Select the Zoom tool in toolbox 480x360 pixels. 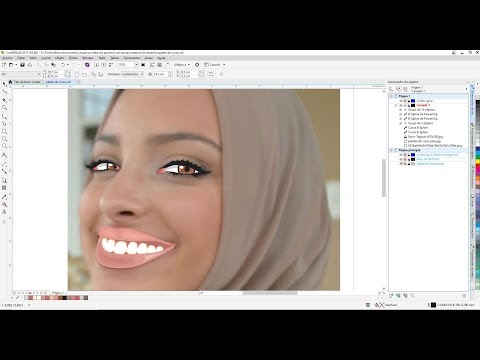(x=4, y=108)
